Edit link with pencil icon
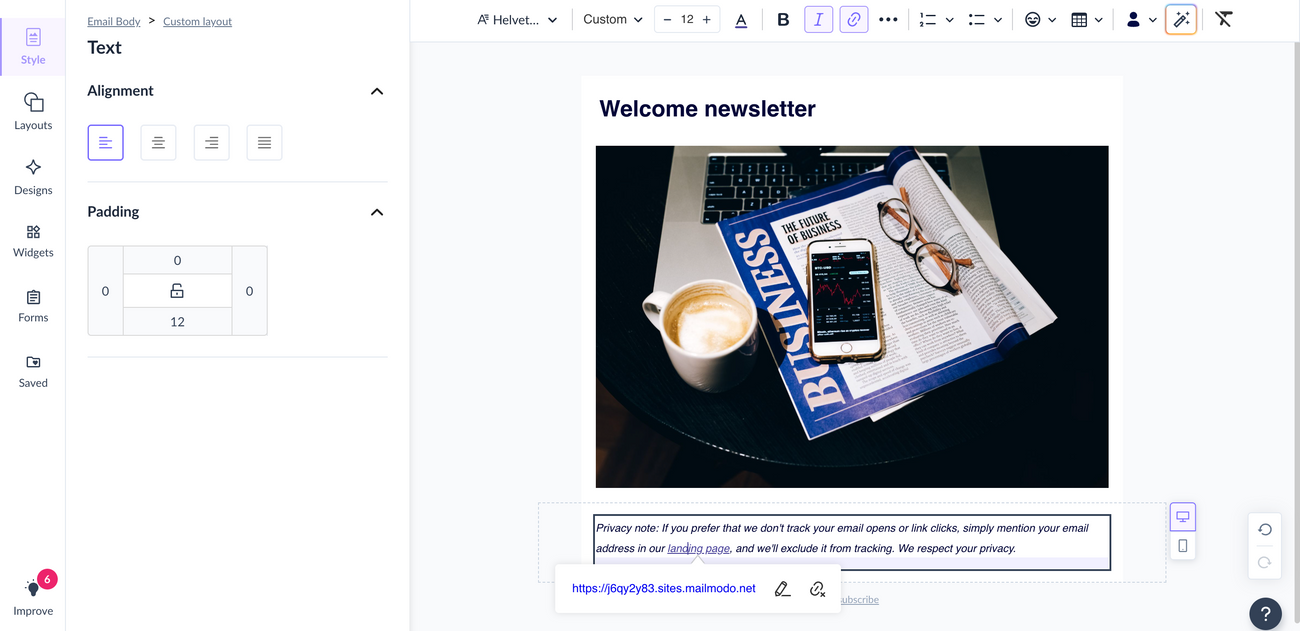 783,589
